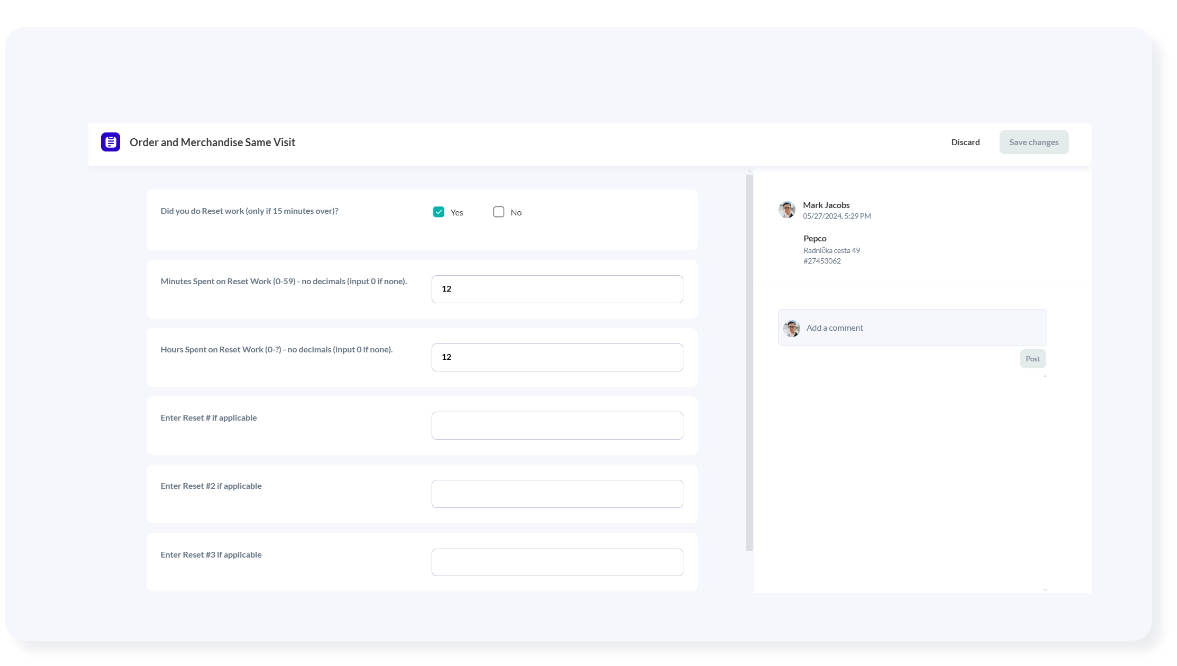Click the 'Enter Reset #3 if applicable' label
The height and width of the screenshot is (666, 1177).
[x=211, y=555]
